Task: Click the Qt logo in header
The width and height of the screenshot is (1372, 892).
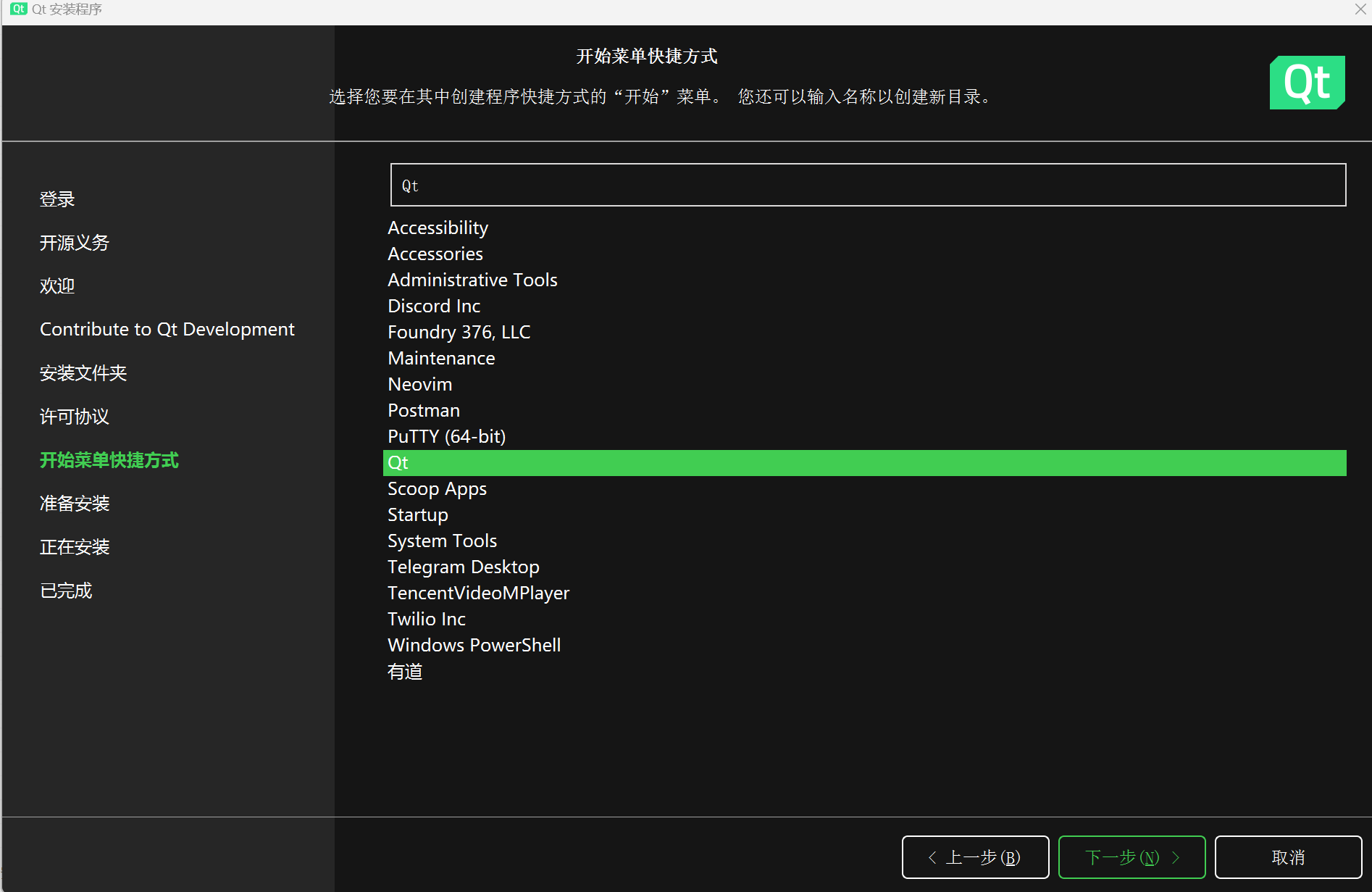Action: 1307,83
